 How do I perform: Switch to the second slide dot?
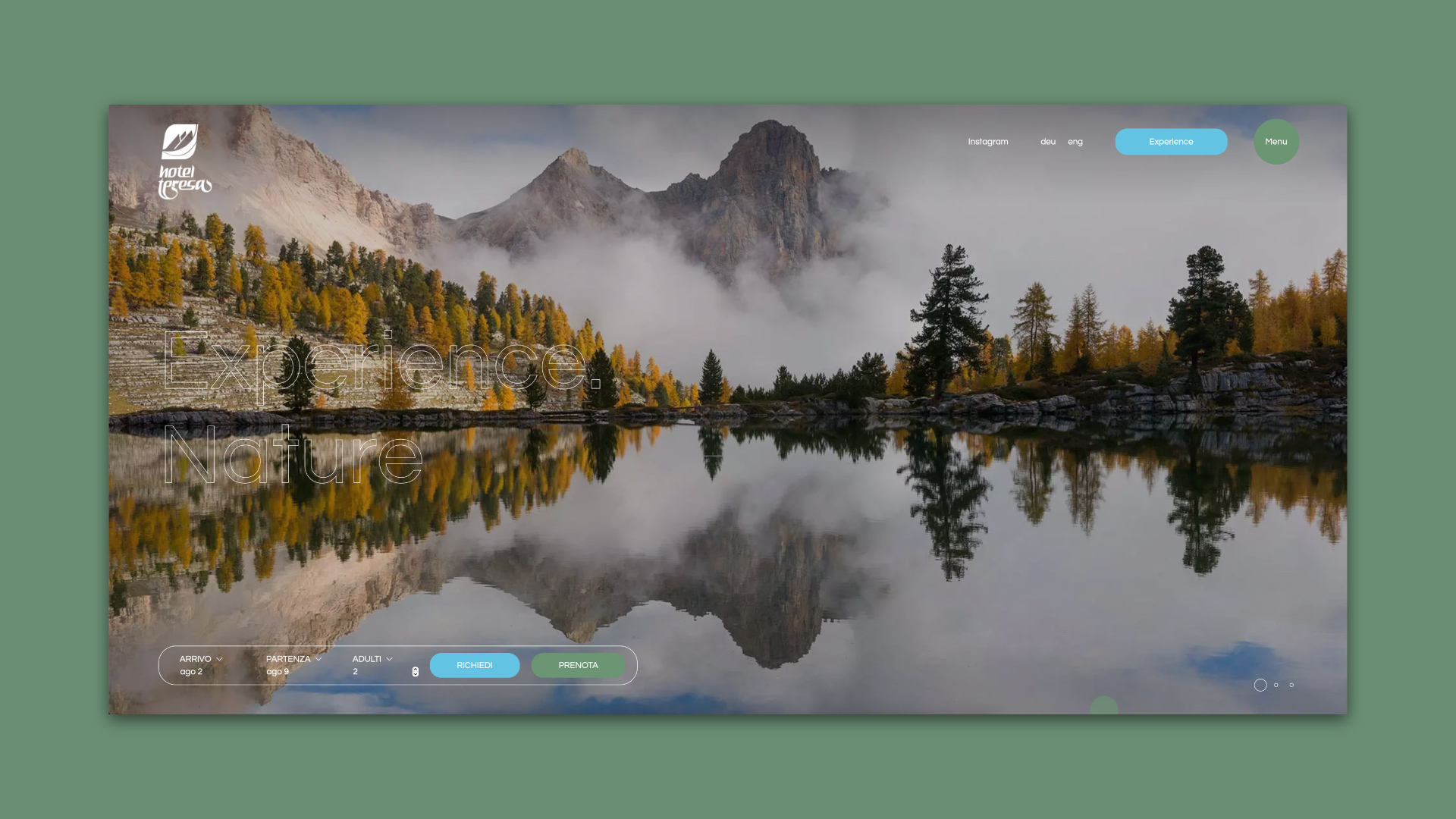[1276, 685]
